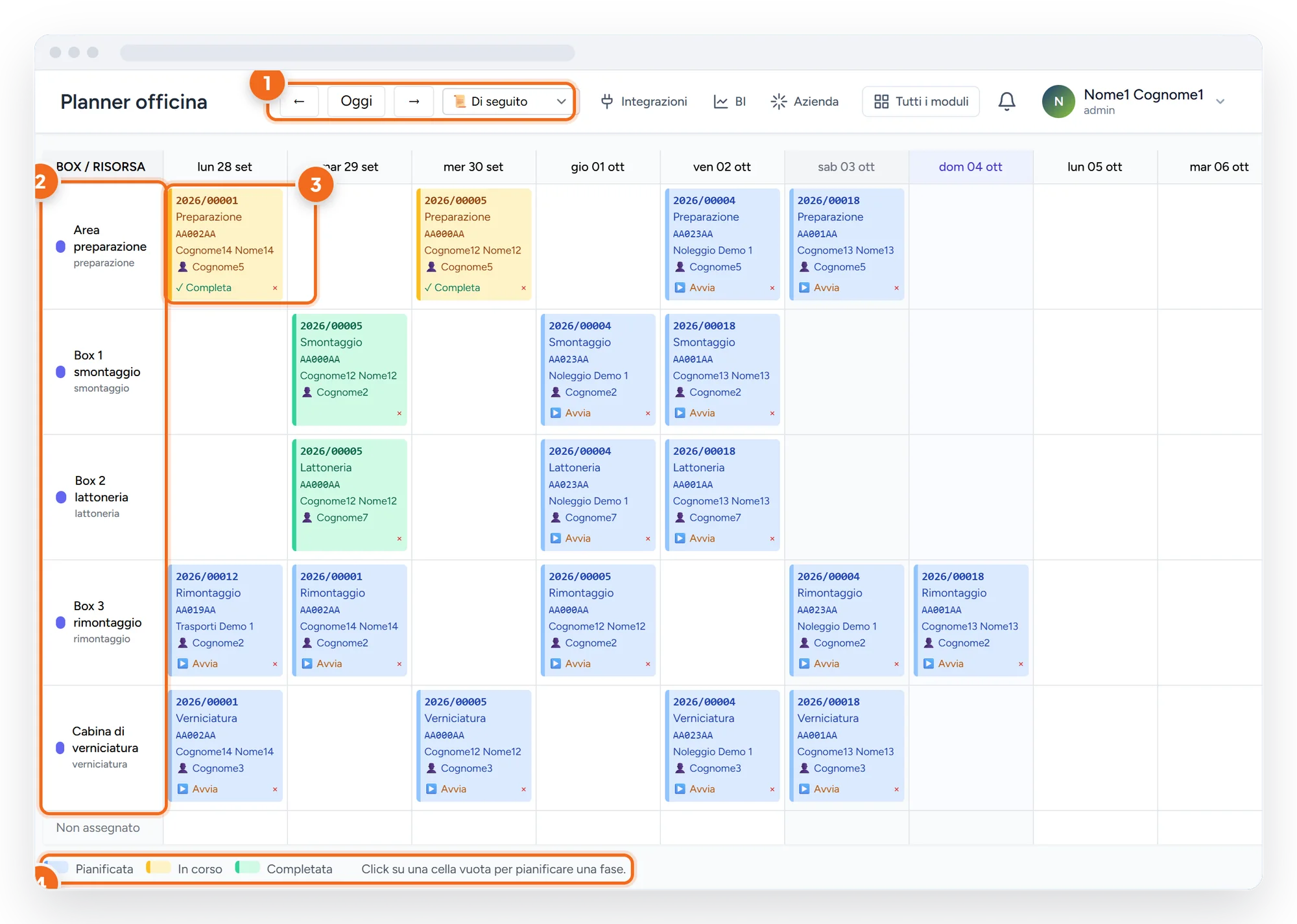Click empty Area preparazione cell on gio 01 ott
Viewport: 1297px width, 924px height.
pyautogui.click(x=598, y=246)
